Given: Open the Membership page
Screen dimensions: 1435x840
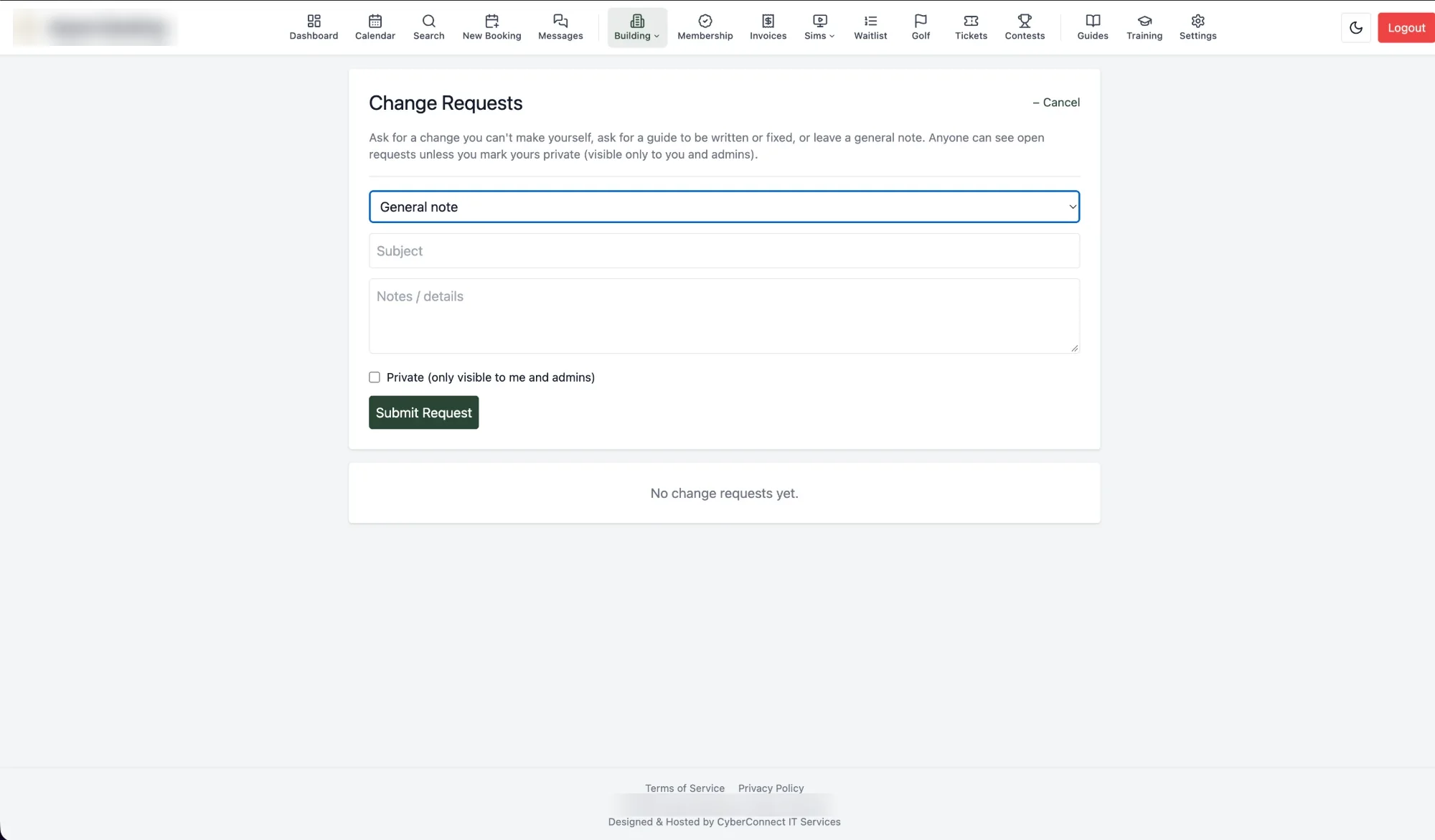Looking at the screenshot, I should pos(705,27).
